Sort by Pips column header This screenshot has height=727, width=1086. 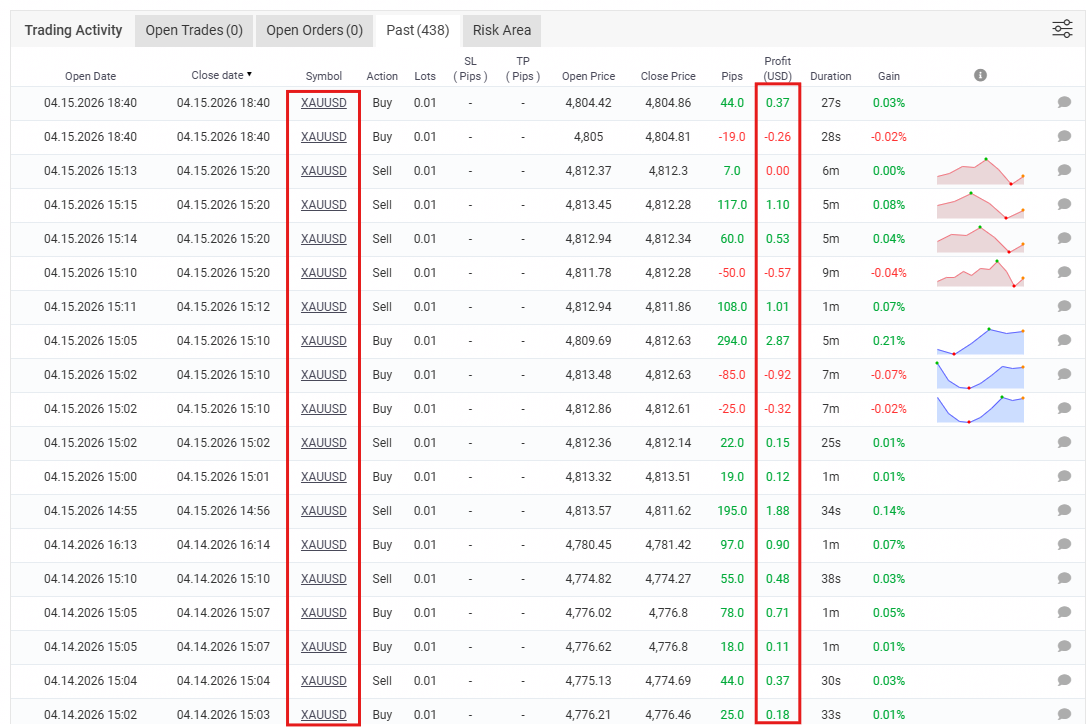(731, 76)
